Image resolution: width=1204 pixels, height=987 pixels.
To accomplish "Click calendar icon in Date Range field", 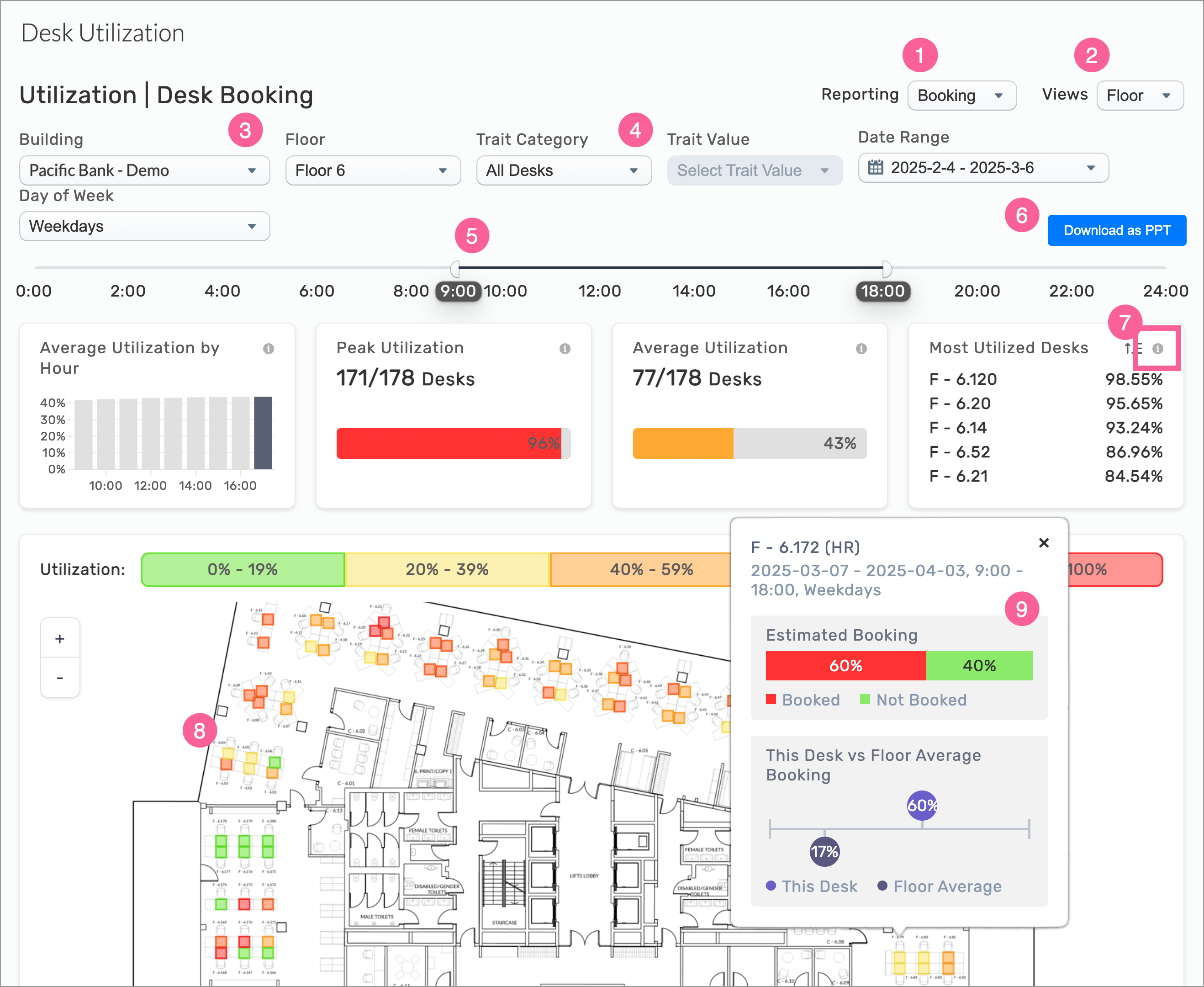I will pos(876,168).
